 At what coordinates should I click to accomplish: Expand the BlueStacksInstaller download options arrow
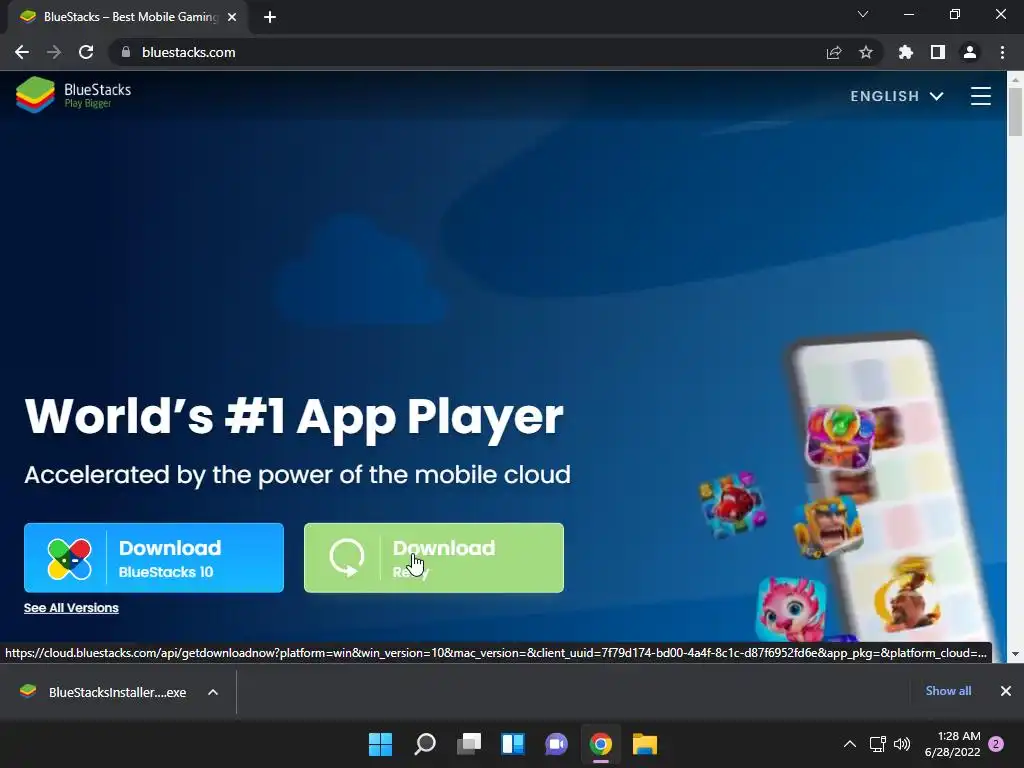213,692
